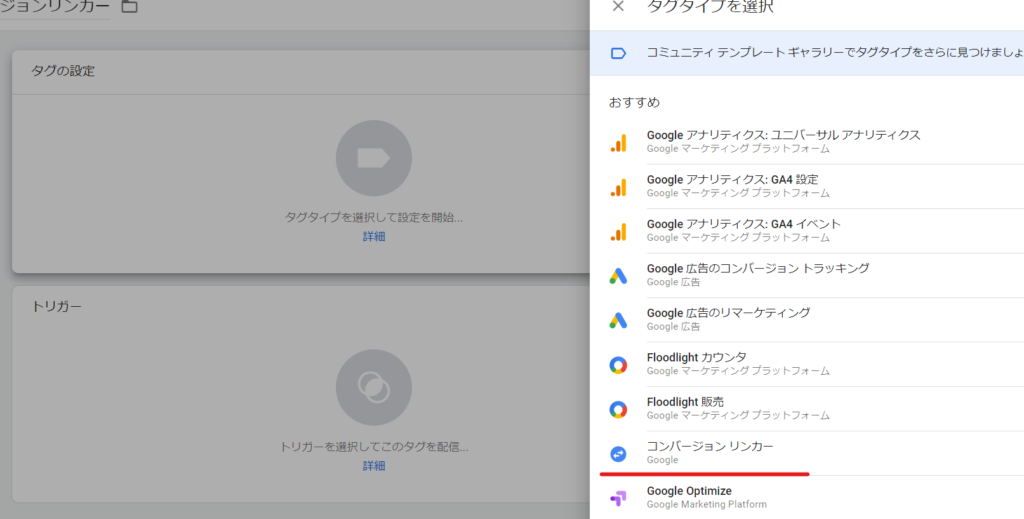Screen dimensions: 1024x519
Task: Open the 詳細 link under trigger section
Action: coord(374,466)
